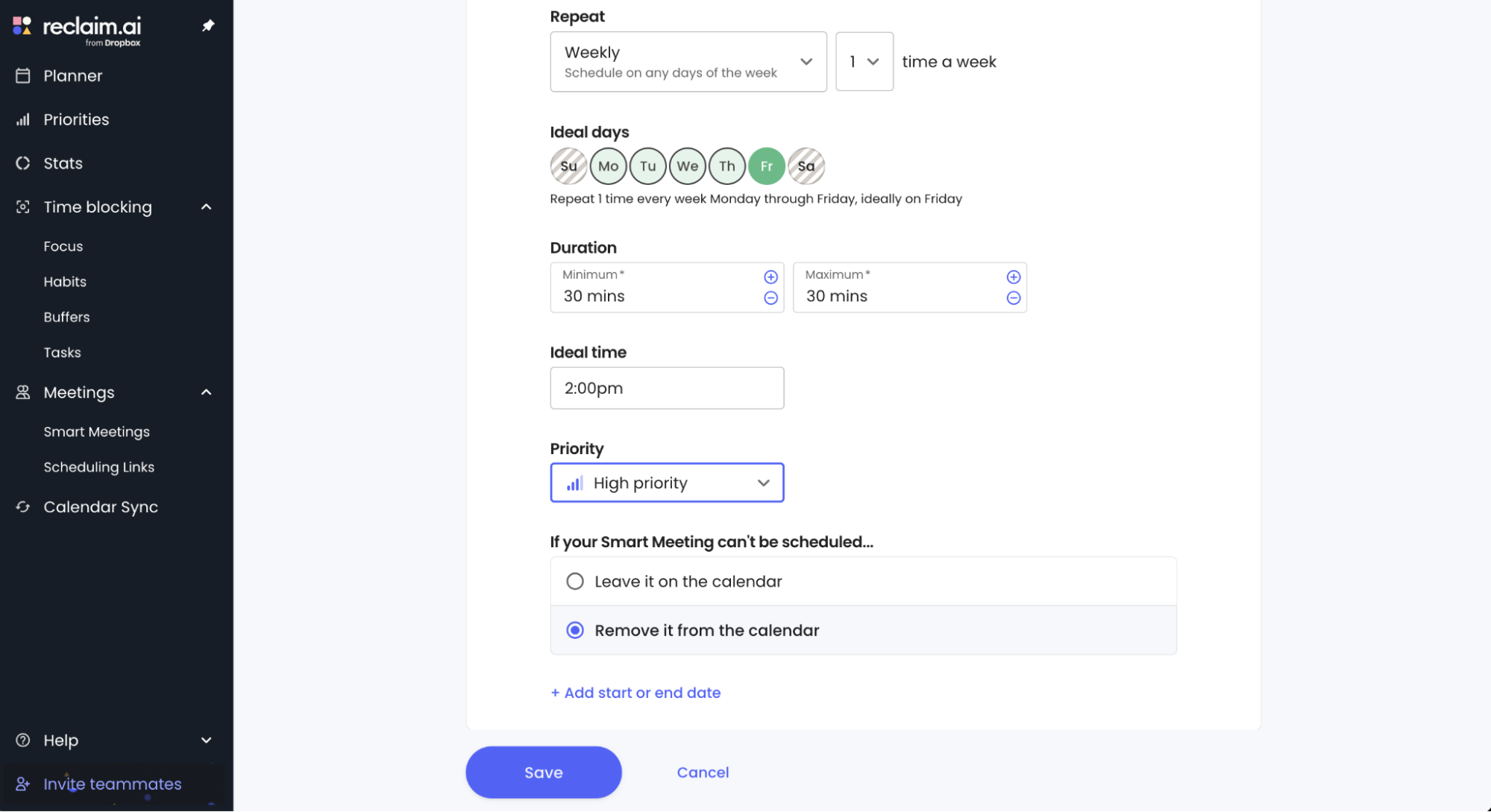1491x812 pixels.
Task: Select Remove it from the calendar option
Action: (x=863, y=631)
